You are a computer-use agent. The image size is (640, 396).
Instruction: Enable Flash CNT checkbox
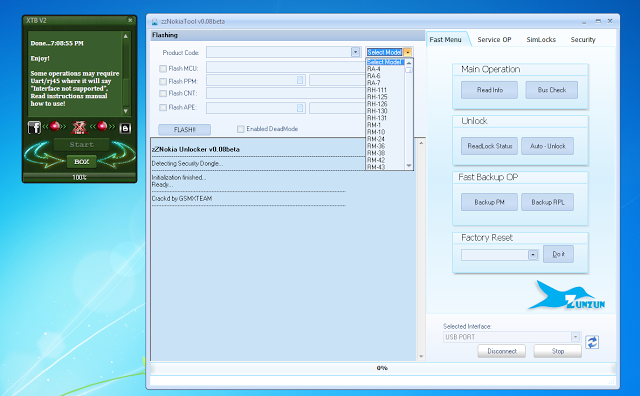(x=163, y=93)
